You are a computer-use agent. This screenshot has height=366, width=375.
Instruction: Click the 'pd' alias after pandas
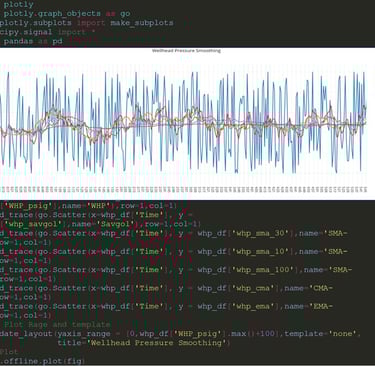pyautogui.click(x=57, y=42)
